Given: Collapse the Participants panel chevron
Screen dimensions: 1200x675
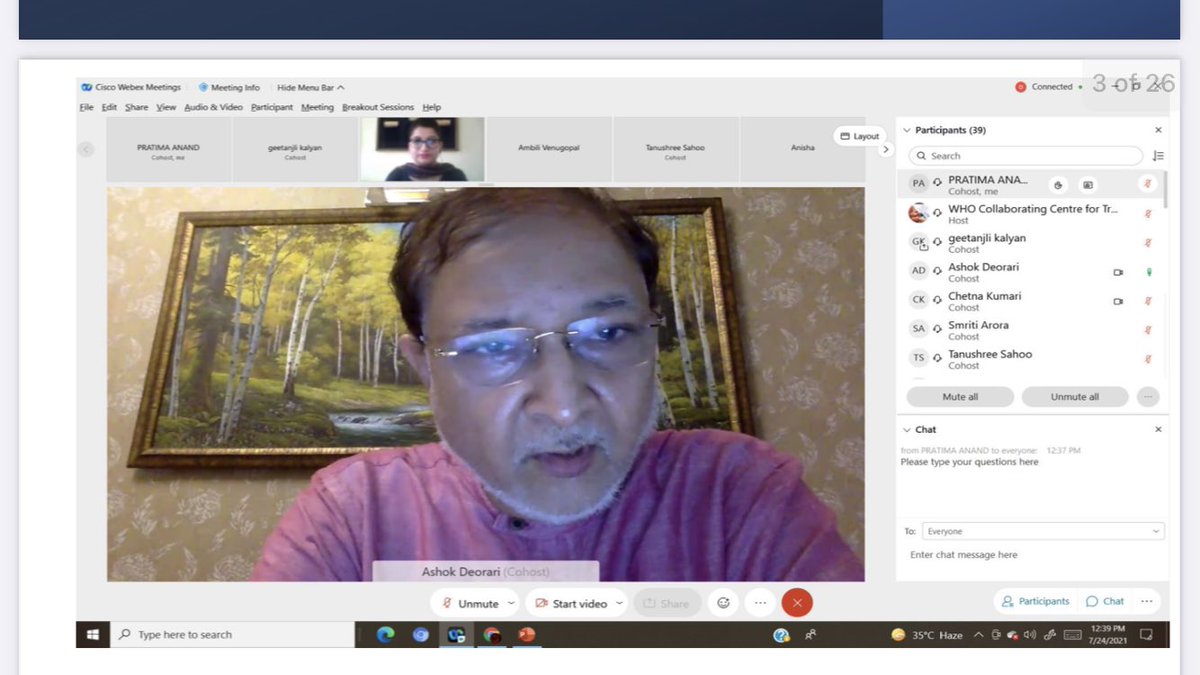Looking at the screenshot, I should [907, 130].
